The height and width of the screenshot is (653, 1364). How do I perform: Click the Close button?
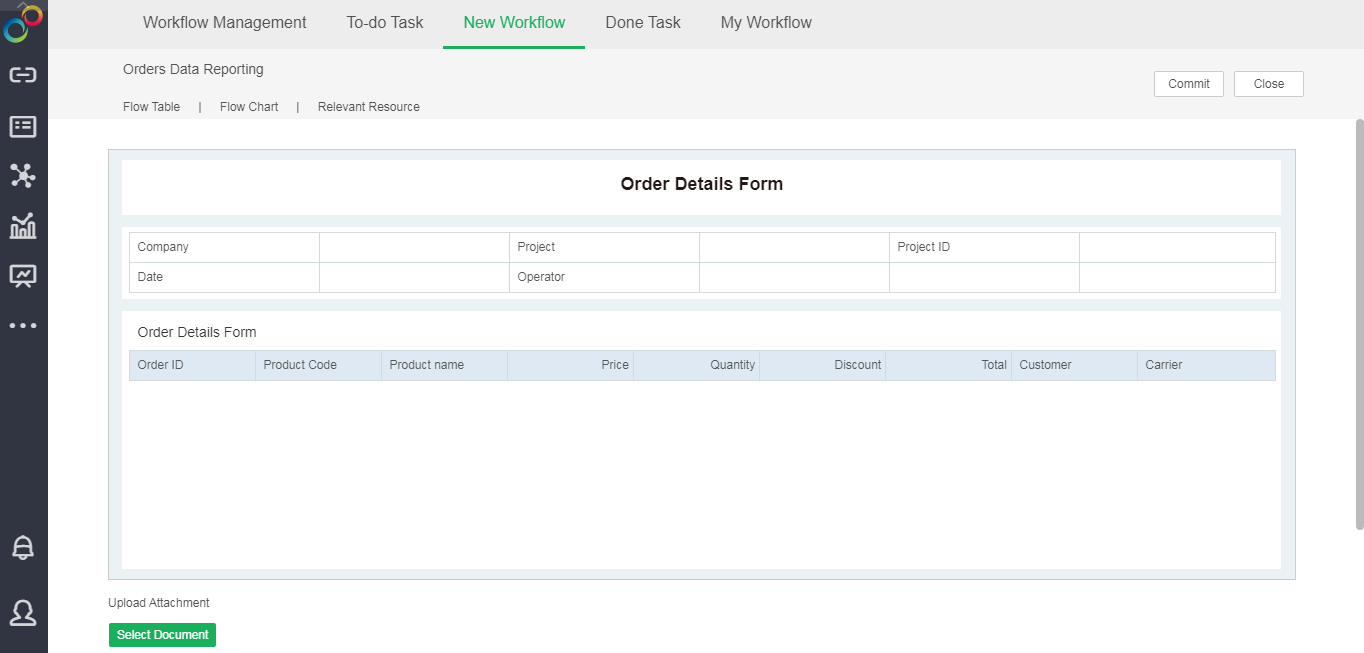[x=1269, y=84]
